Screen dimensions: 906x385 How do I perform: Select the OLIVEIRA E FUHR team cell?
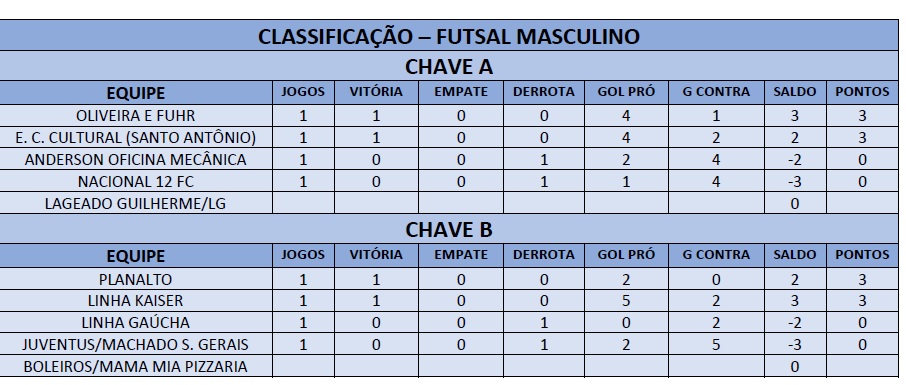[x=136, y=116]
